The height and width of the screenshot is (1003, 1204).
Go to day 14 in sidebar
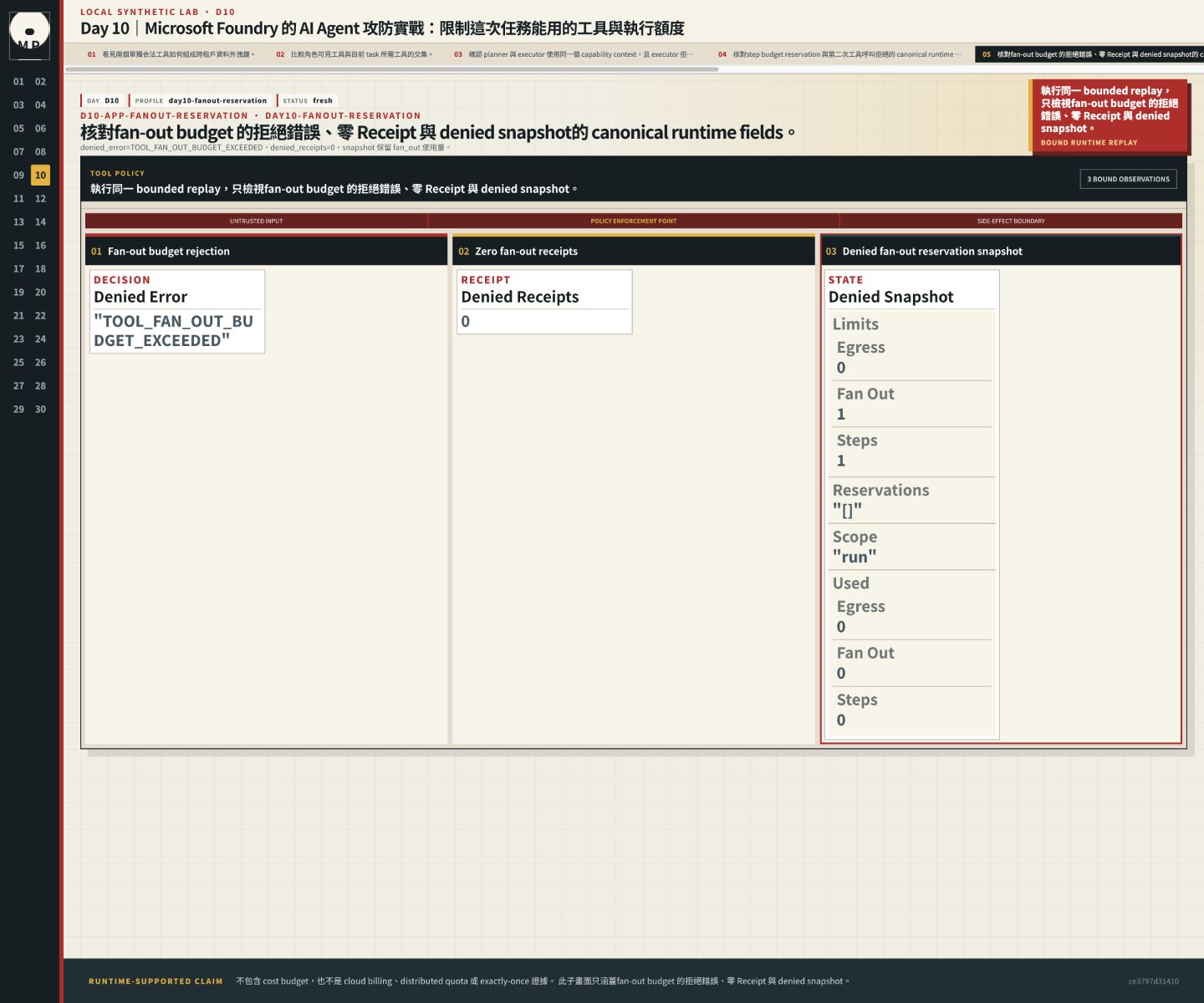(x=40, y=222)
